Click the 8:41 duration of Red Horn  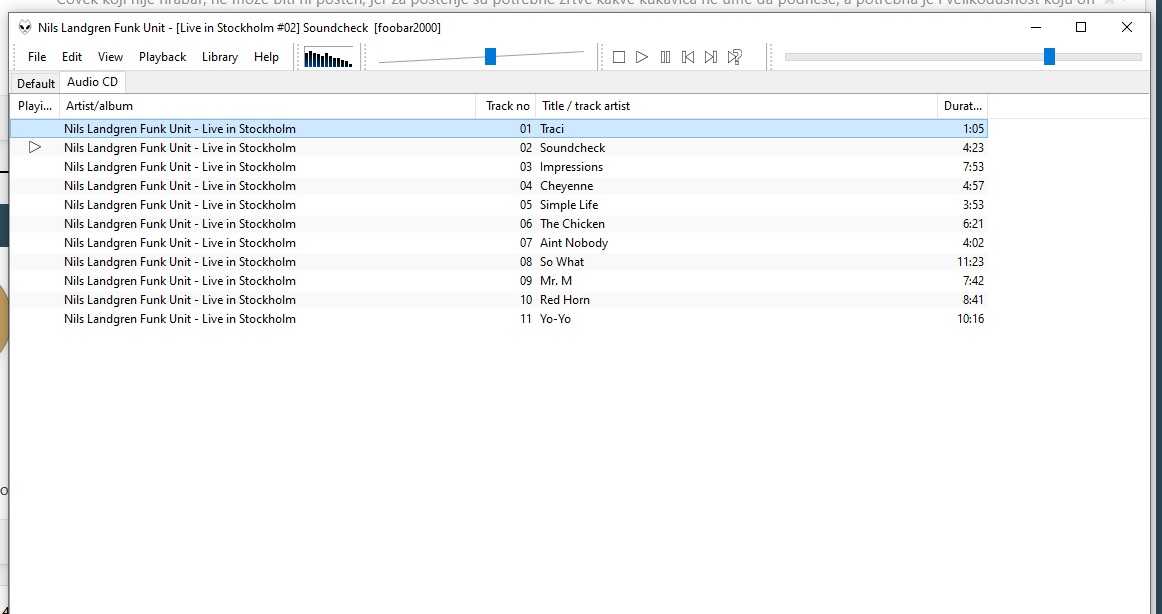(973, 300)
